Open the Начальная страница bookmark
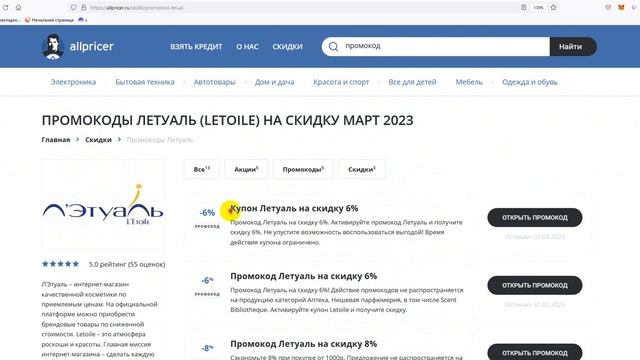The height and width of the screenshot is (360, 640). click(49, 20)
